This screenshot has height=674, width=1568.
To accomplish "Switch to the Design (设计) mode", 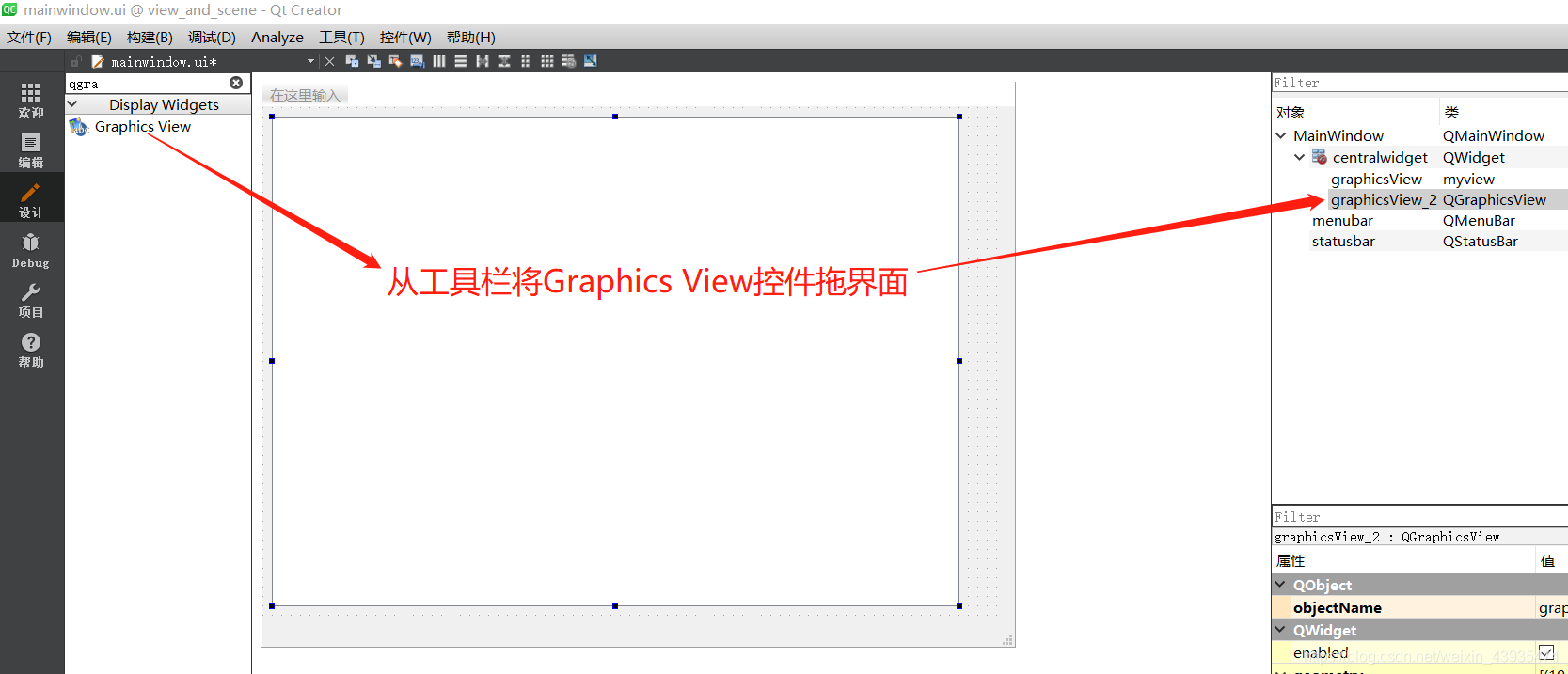I will click(x=31, y=198).
